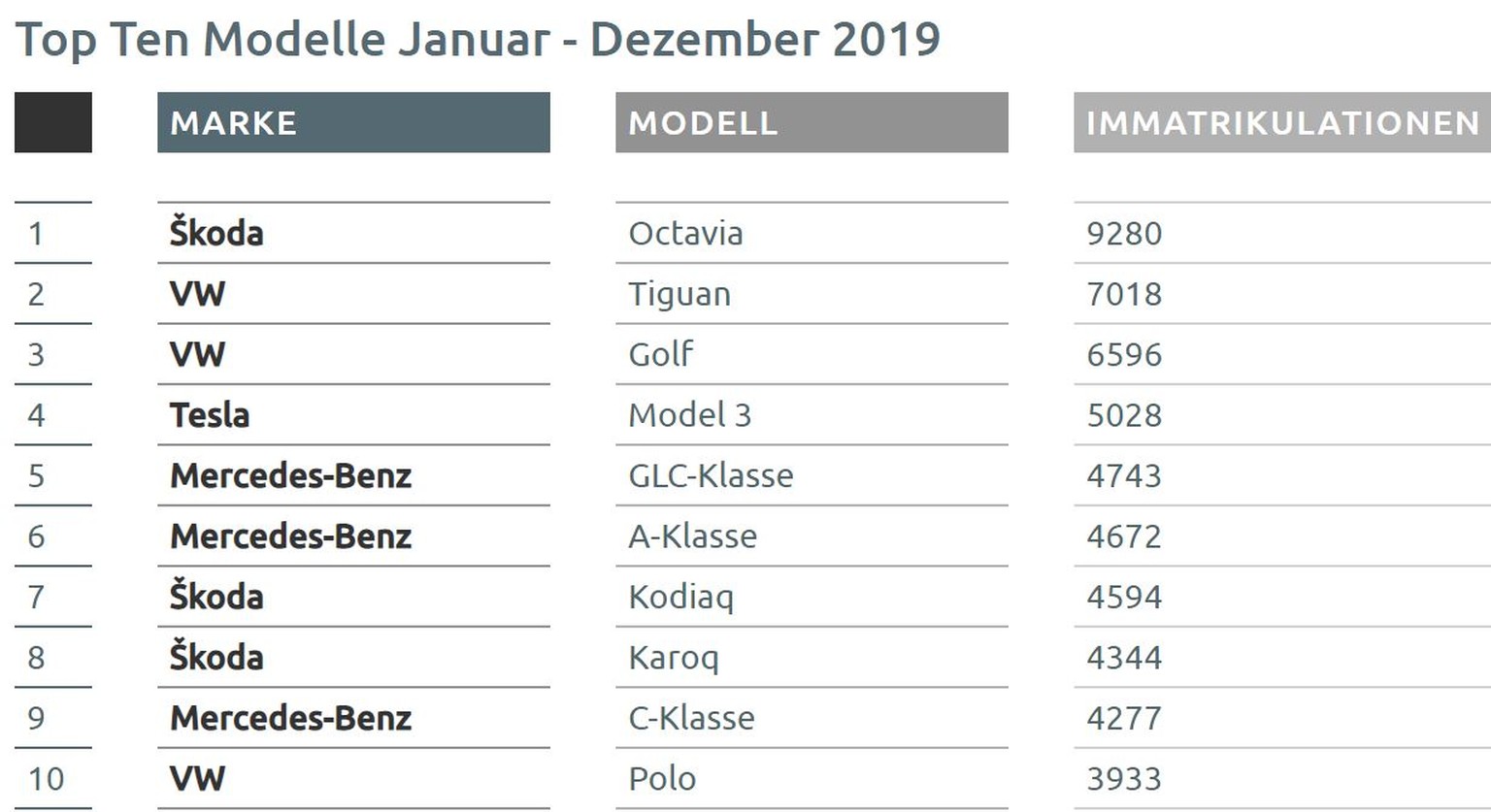The image size is (1491, 812).
Task: Click the dark blank header cell
Action: [53, 122]
